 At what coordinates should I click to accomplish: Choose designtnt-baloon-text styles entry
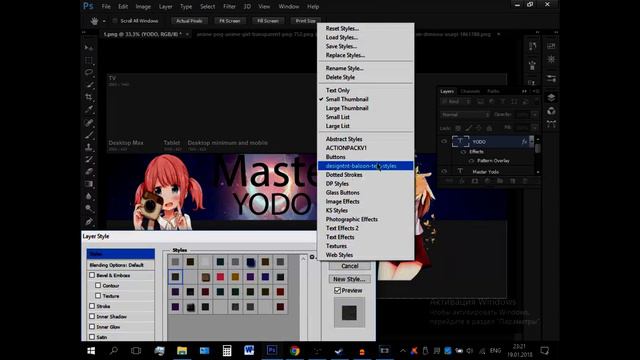(365, 166)
